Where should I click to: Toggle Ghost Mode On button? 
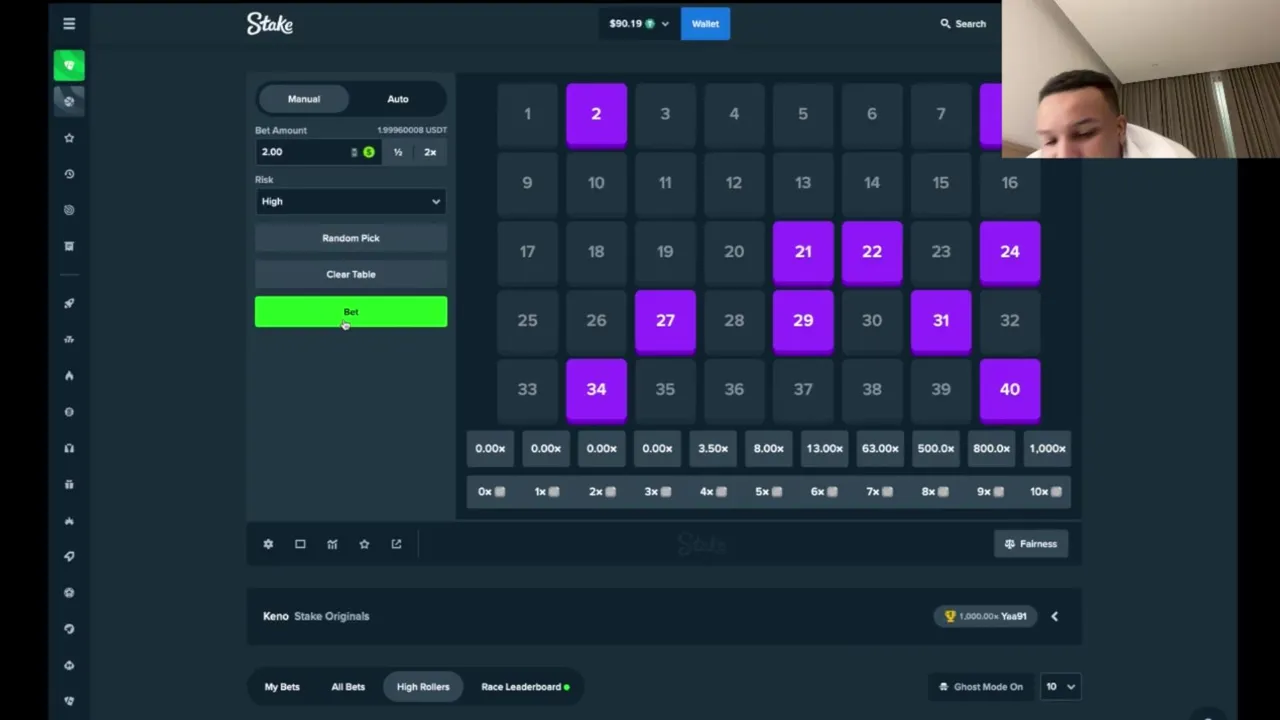981,687
